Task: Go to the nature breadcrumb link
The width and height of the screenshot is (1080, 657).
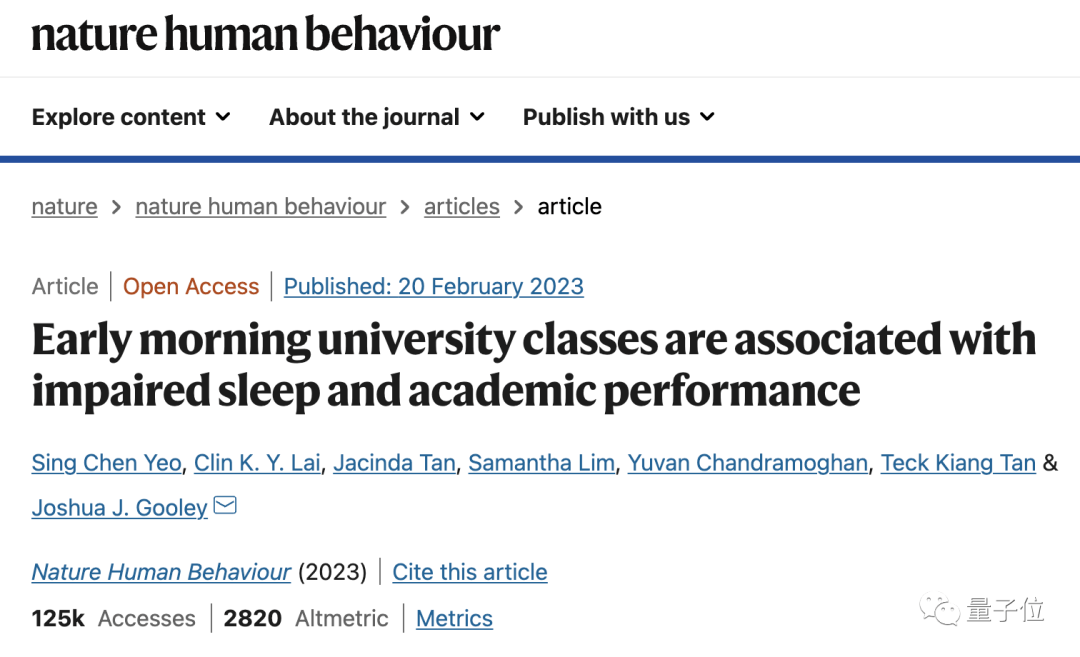Action: pos(65,207)
